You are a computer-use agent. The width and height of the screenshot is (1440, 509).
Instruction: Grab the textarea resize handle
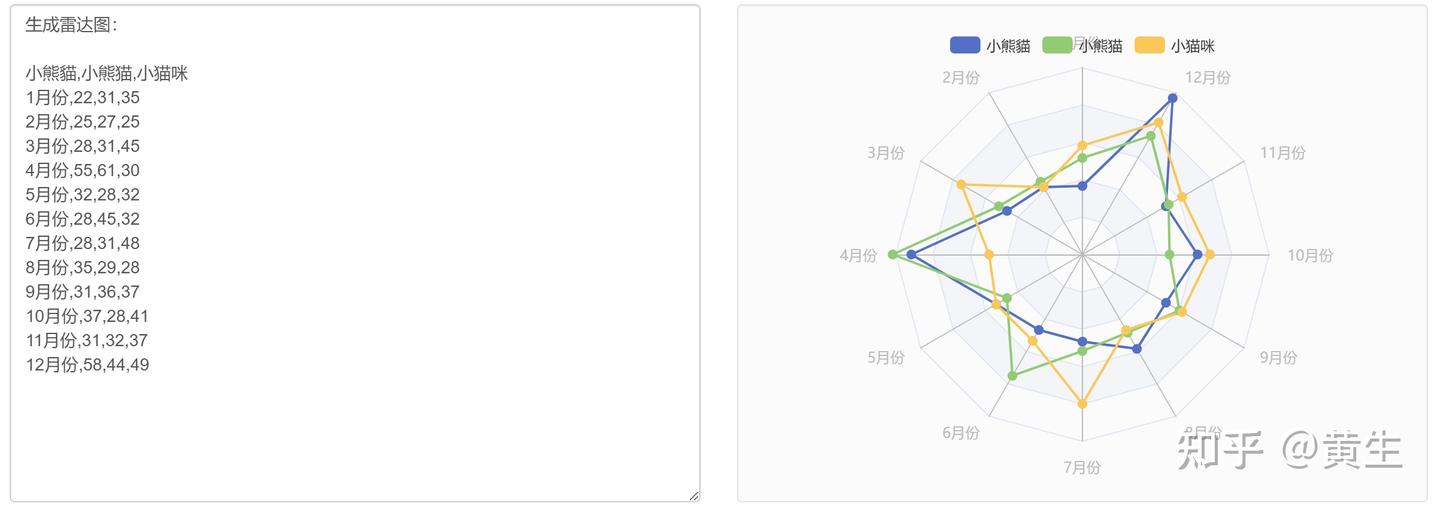(x=693, y=495)
